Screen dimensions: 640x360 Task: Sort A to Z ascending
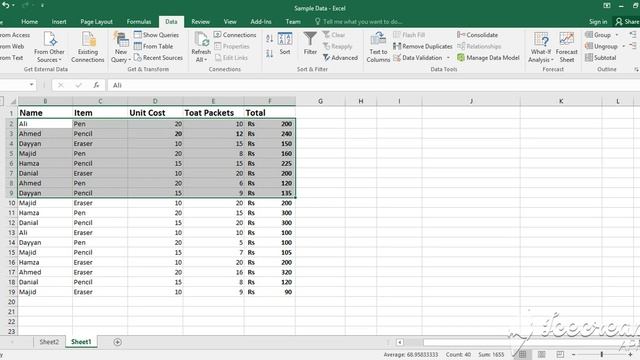tap(269, 39)
